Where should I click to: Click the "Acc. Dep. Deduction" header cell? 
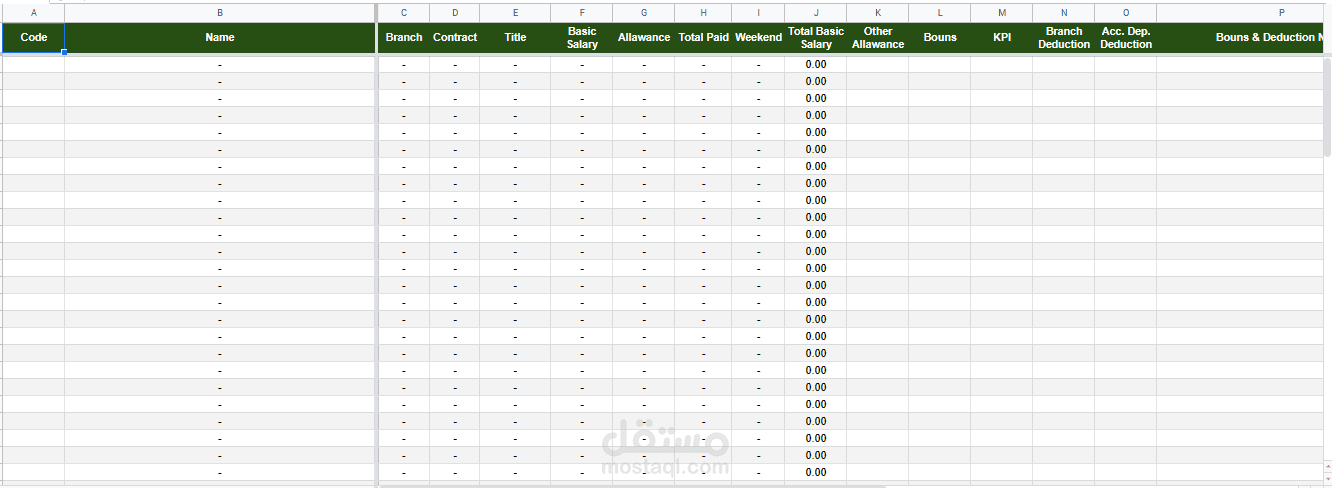1126,38
